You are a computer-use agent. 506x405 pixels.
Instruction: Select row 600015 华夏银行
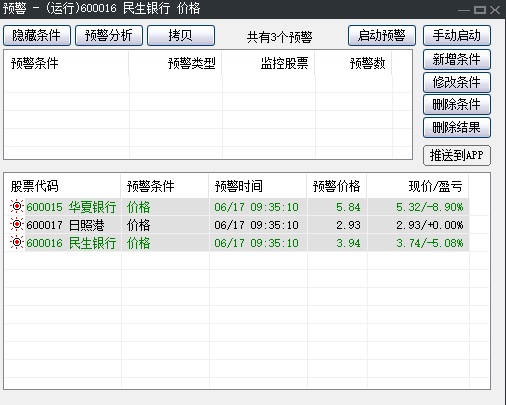pyautogui.click(x=237, y=207)
